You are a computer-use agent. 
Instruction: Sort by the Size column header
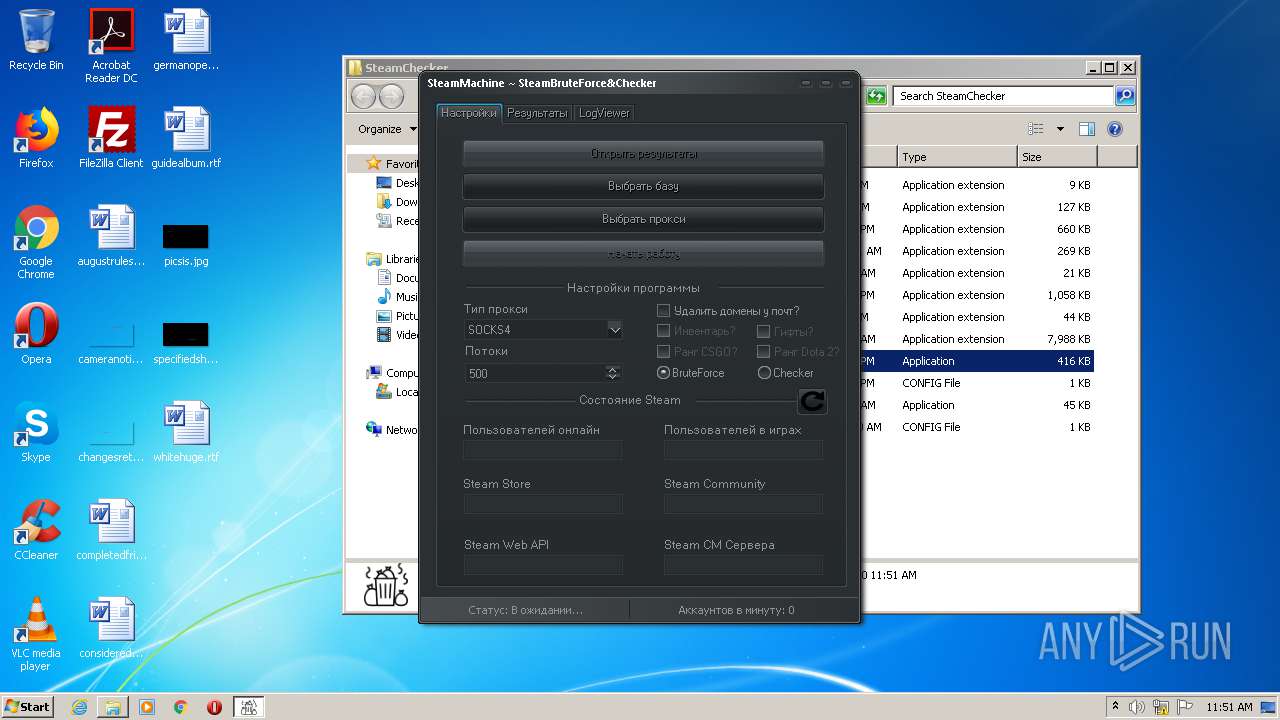pyautogui.click(x=1057, y=157)
